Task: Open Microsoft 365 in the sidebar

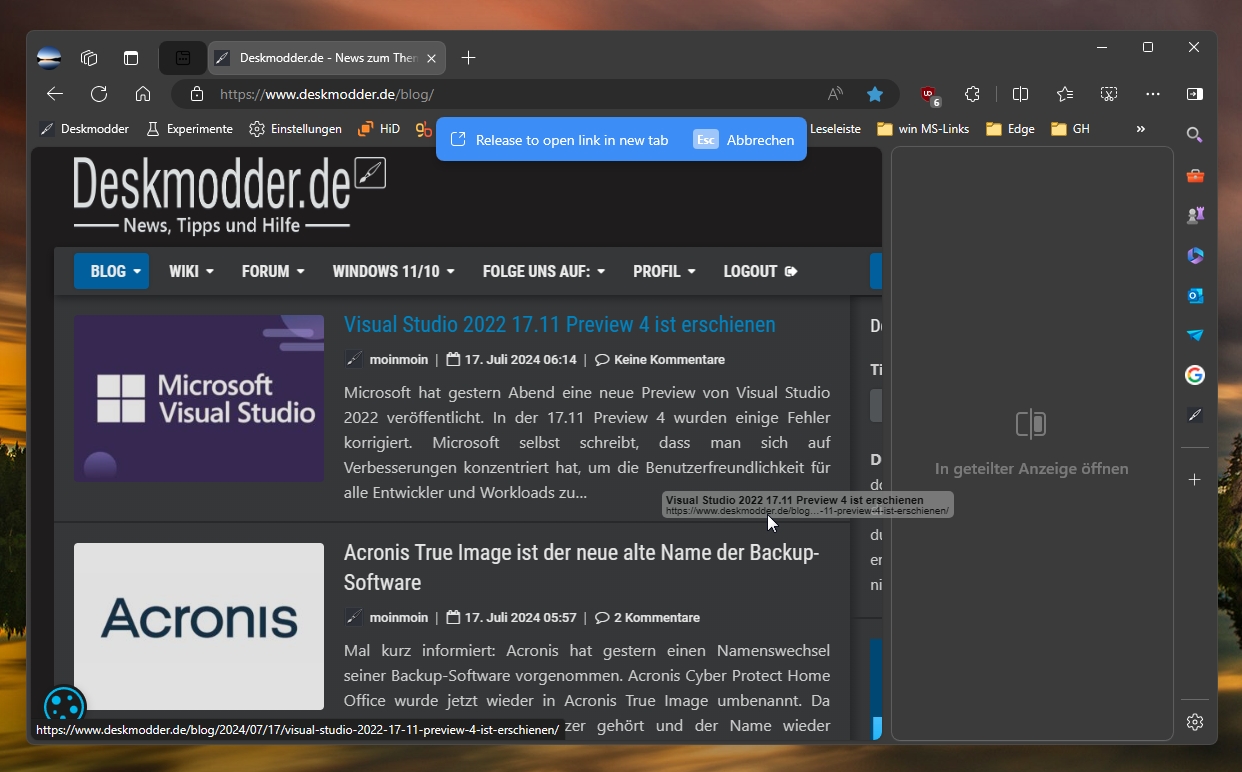Action: (1195, 255)
